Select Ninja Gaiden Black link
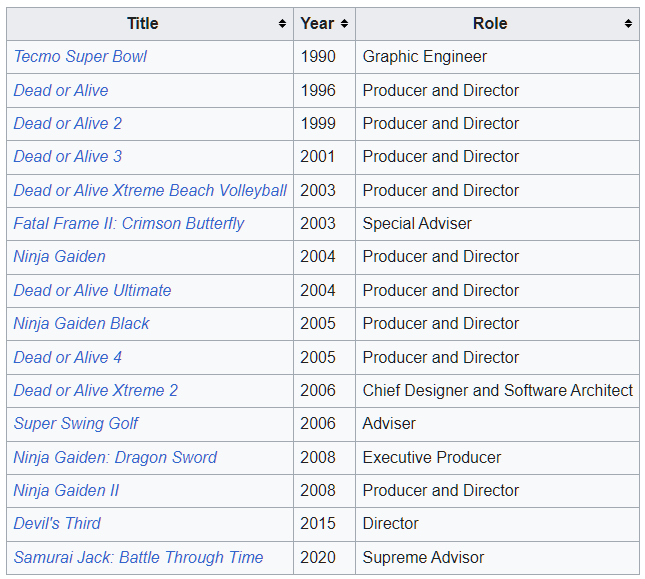The width and height of the screenshot is (645, 579). click(81, 324)
